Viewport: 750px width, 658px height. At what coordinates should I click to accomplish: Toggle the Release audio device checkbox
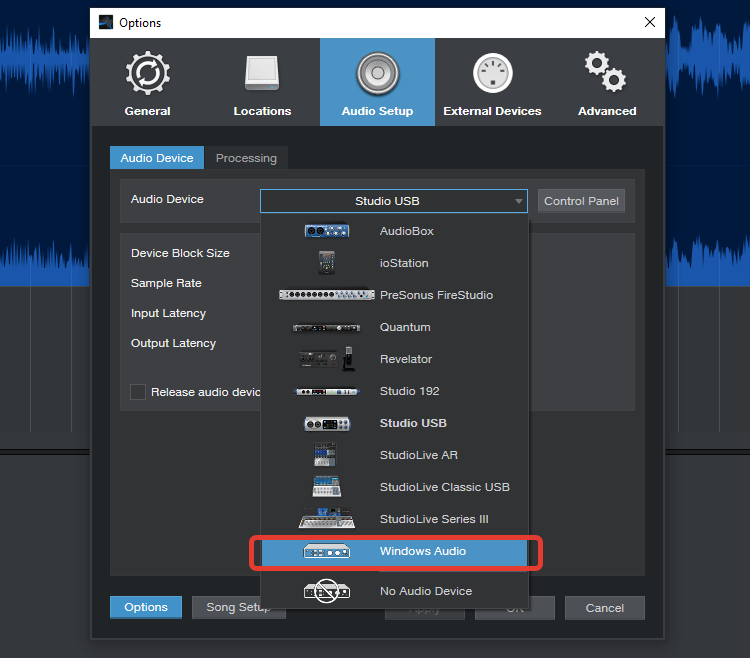click(138, 392)
